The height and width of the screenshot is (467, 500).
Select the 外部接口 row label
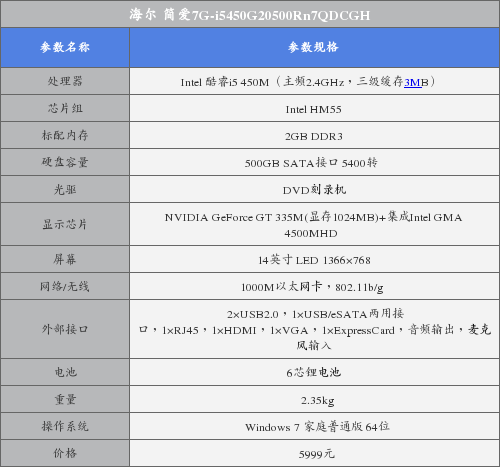[x=65, y=329]
